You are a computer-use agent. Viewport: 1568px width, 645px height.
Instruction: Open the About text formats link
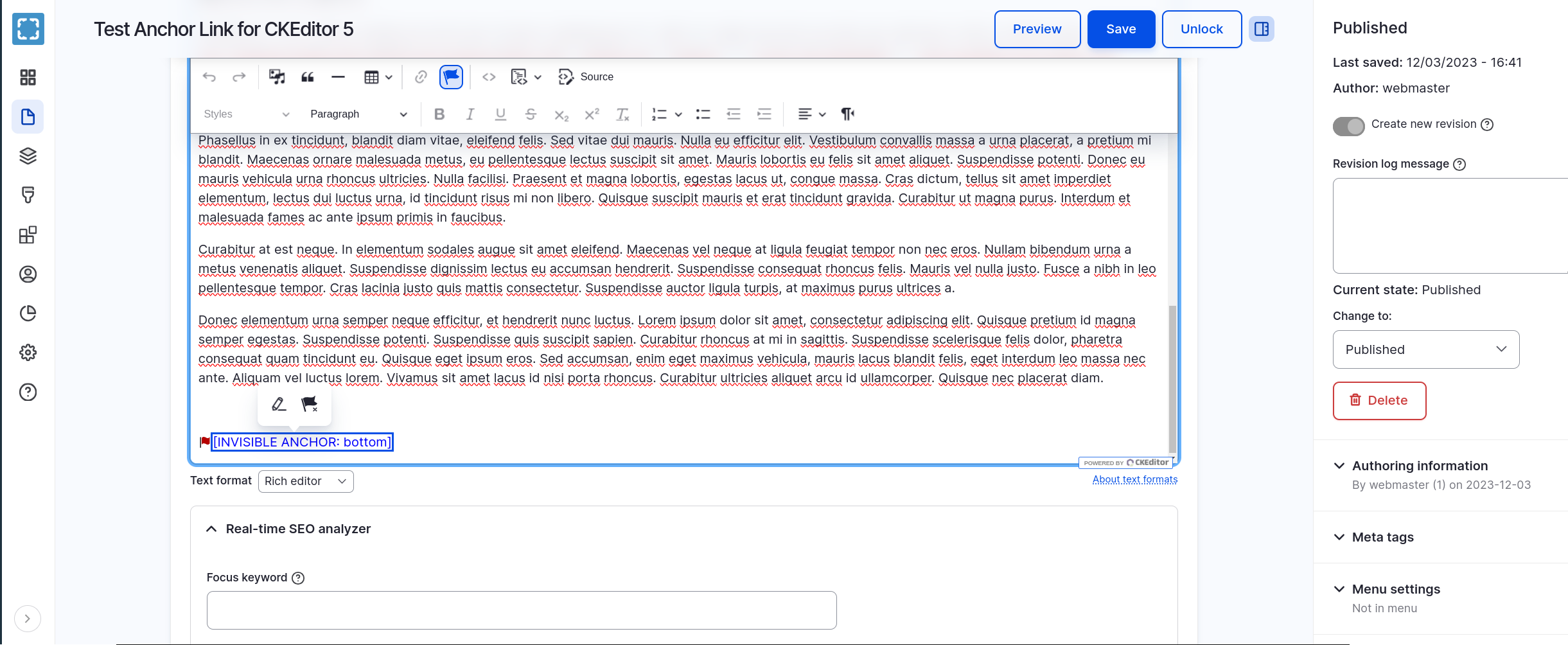coord(1134,479)
